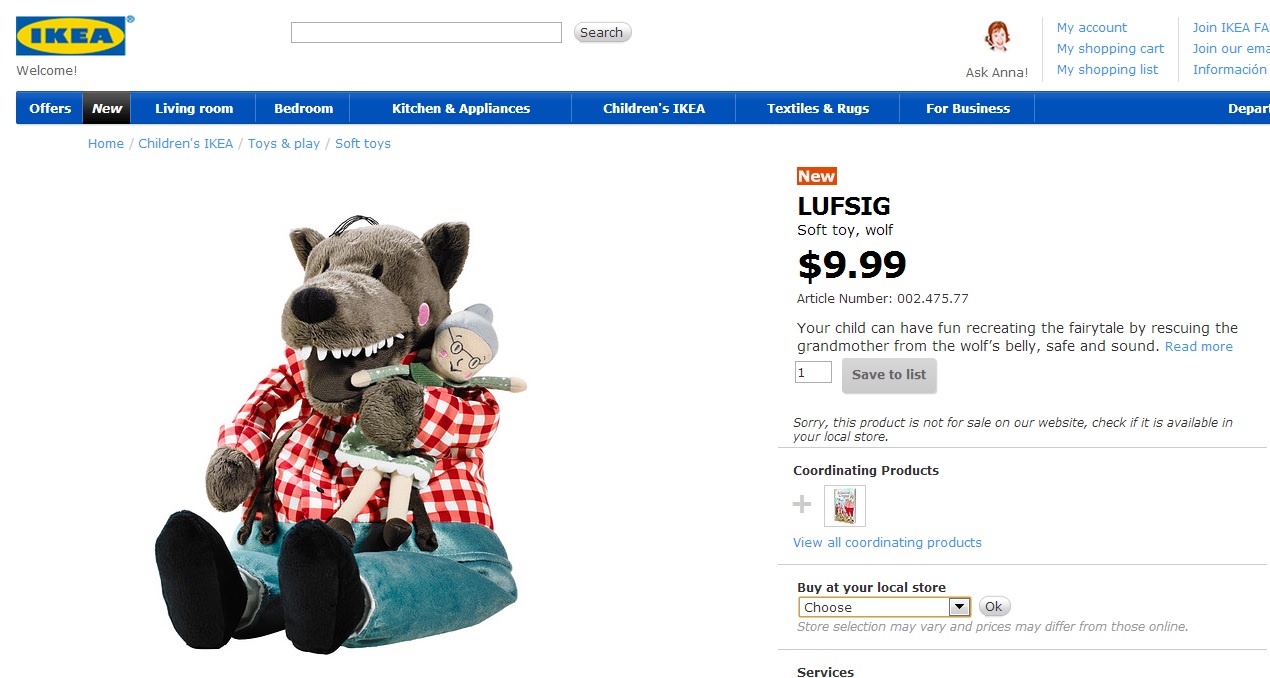
Task: Open the Children's IKEA menu
Action: (x=654, y=109)
